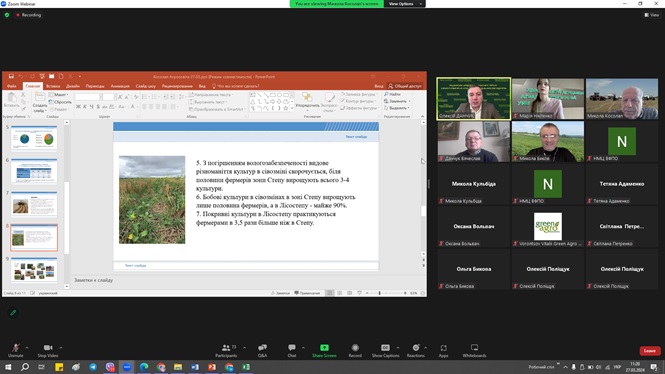Open the Participants panel in Zoom
The image size is (665, 374).
[x=226, y=351]
